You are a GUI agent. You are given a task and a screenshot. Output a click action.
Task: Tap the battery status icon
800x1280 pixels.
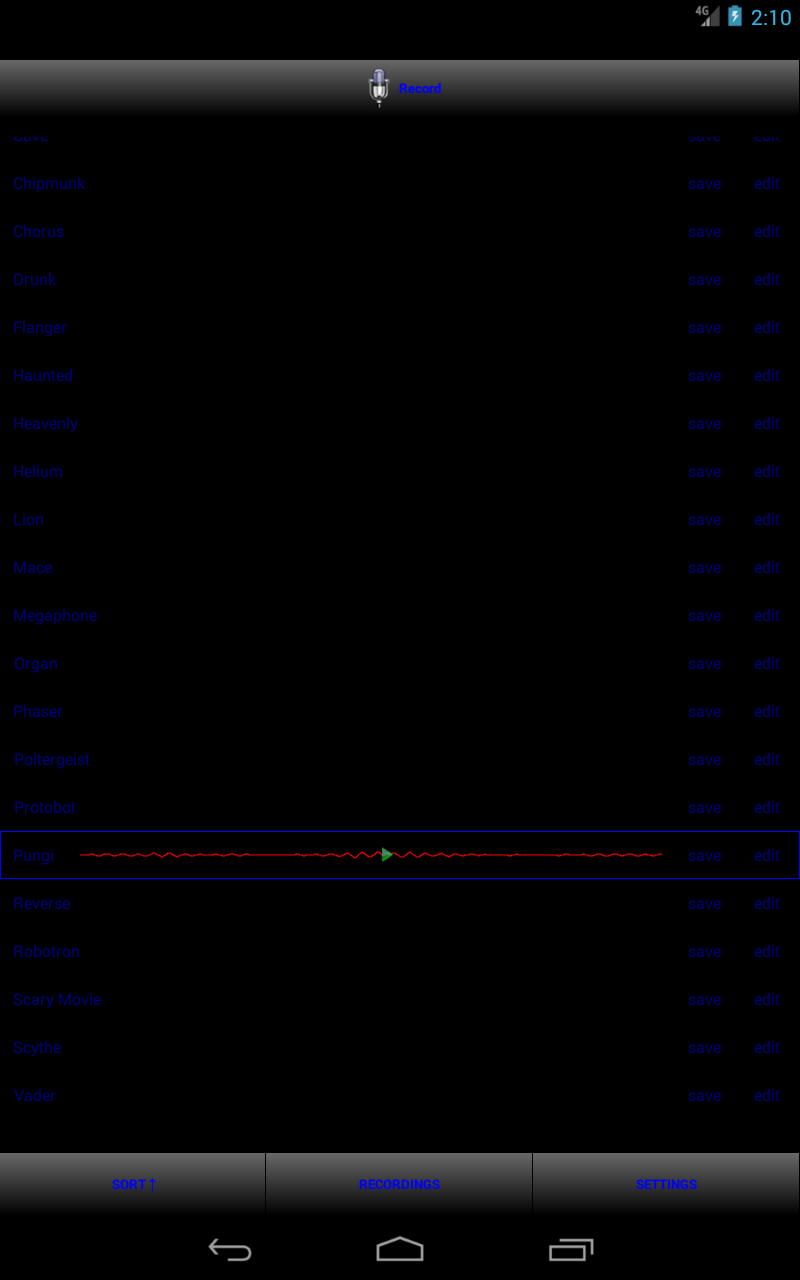click(x=735, y=16)
